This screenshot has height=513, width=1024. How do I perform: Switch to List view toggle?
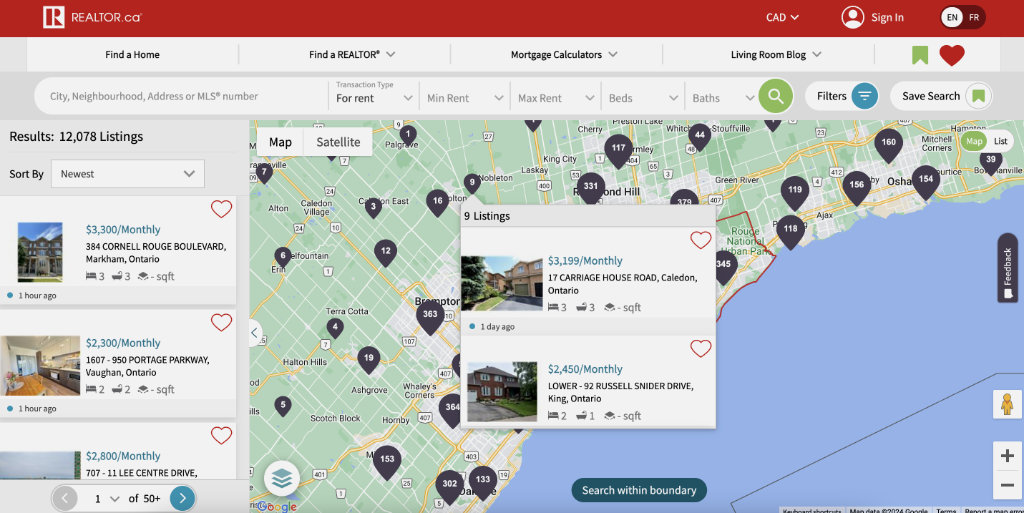pos(1000,142)
